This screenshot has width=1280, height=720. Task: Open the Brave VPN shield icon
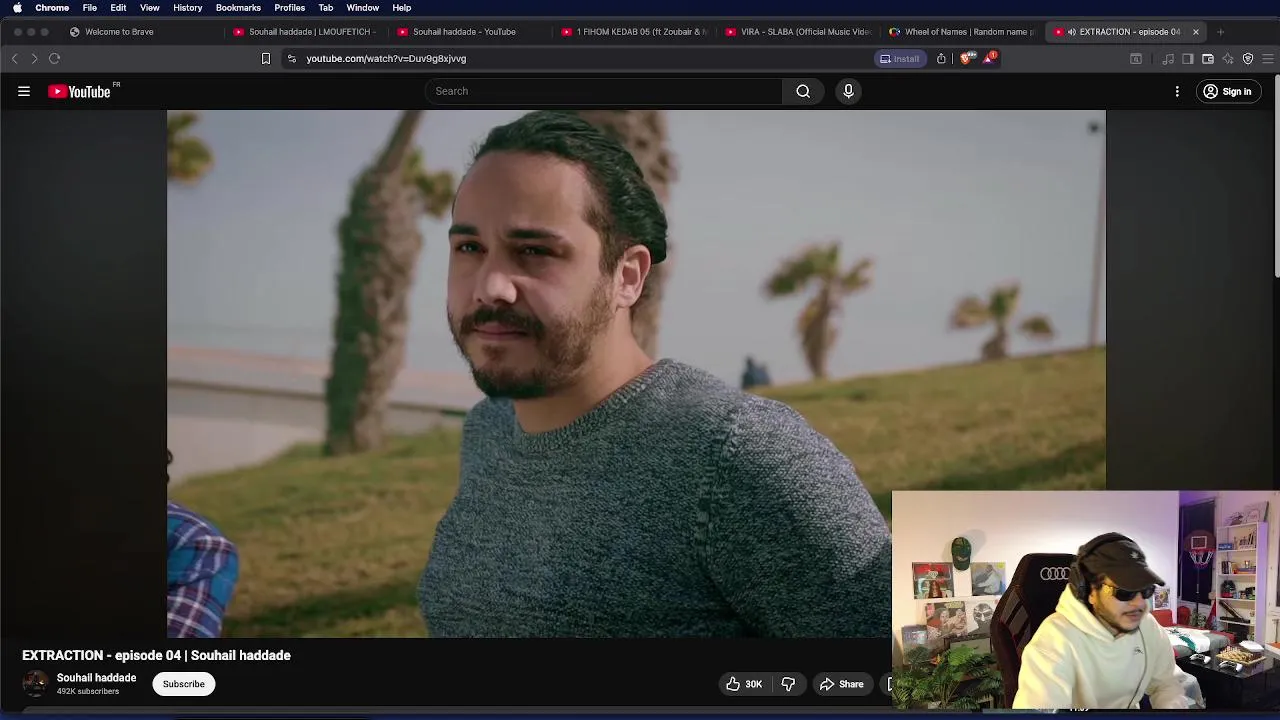coord(1248,59)
